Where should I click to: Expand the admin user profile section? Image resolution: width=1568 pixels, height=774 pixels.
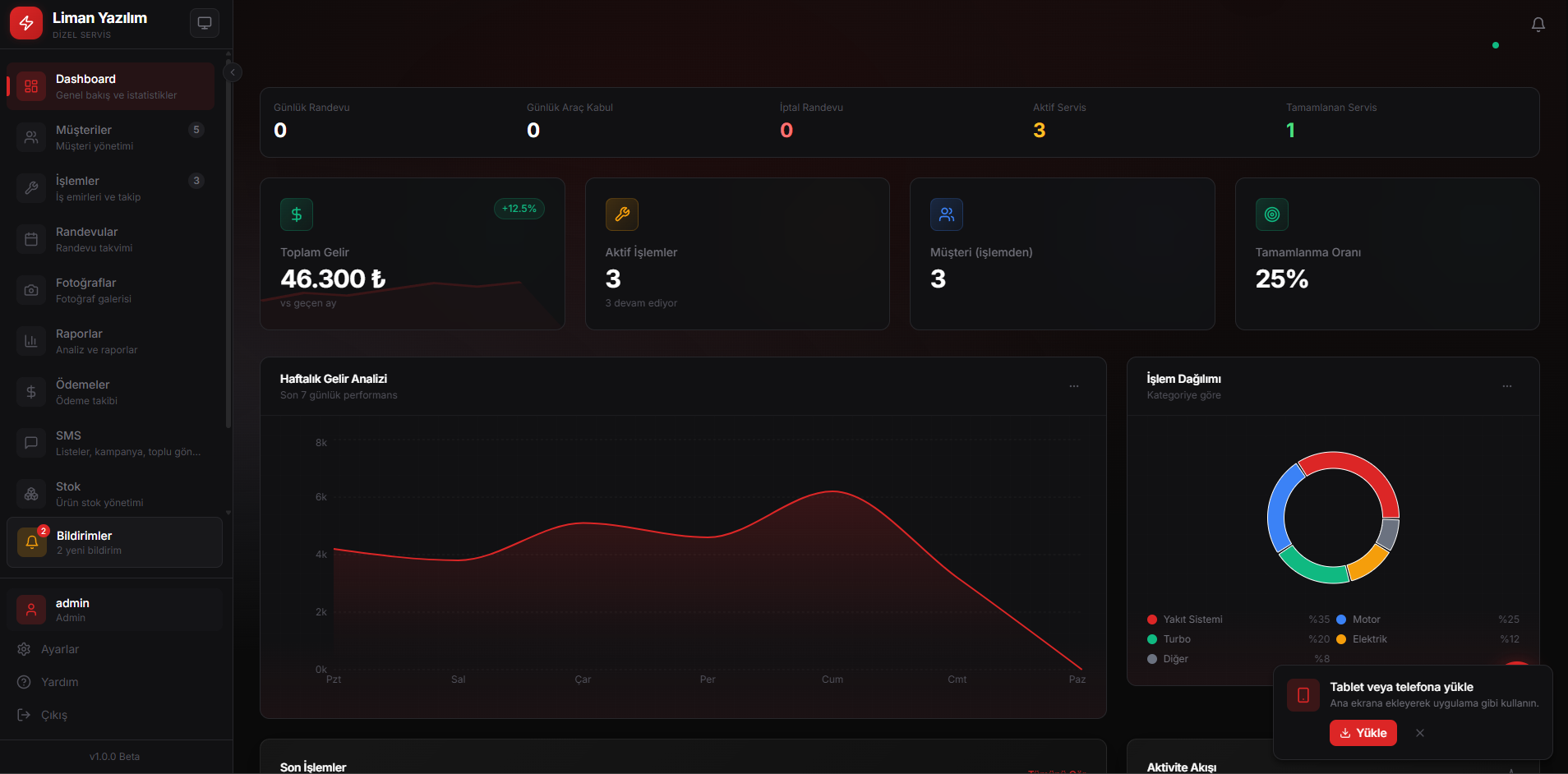114,610
